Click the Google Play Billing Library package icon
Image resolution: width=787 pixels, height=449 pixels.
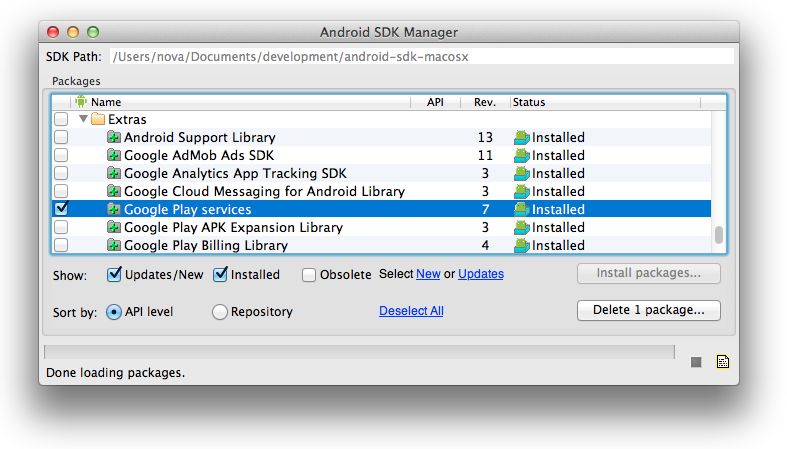coord(114,245)
